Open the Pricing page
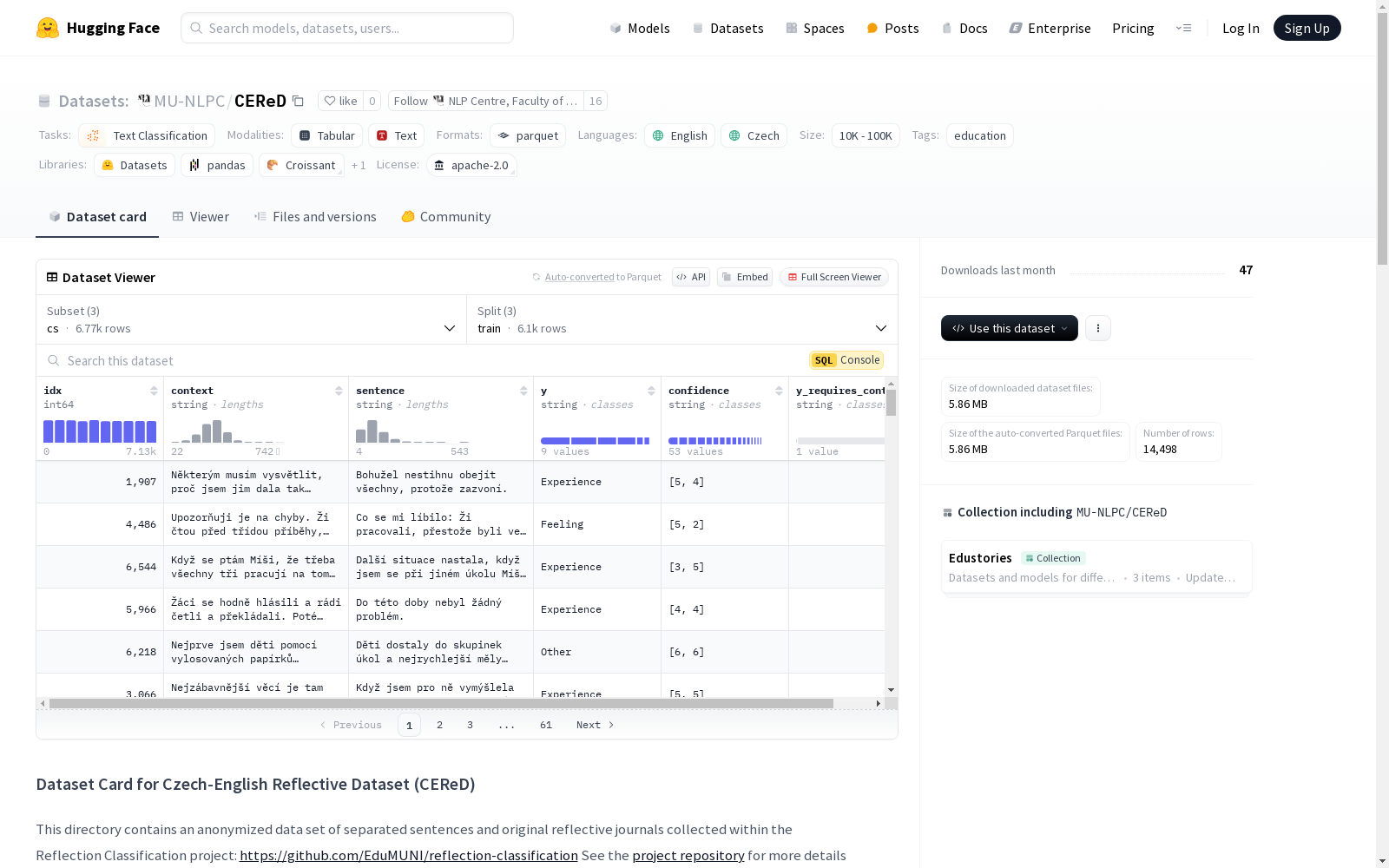This screenshot has width=1389, height=868. click(x=1133, y=28)
